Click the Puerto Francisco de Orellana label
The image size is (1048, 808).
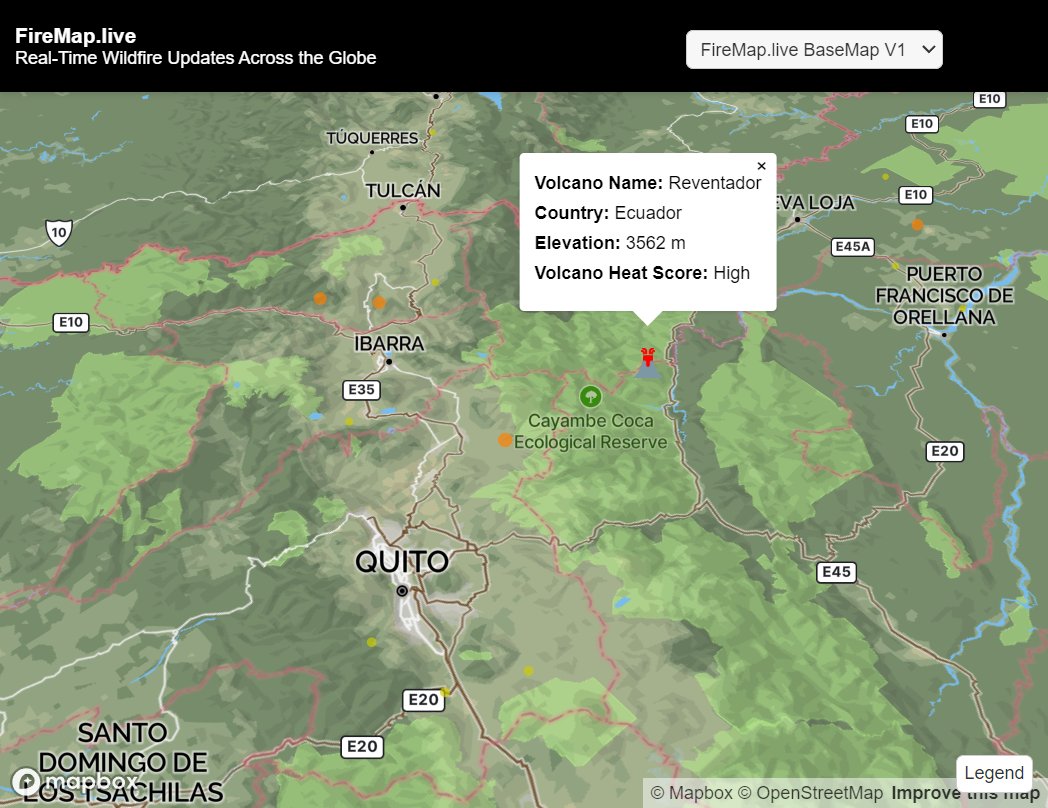[x=944, y=295]
